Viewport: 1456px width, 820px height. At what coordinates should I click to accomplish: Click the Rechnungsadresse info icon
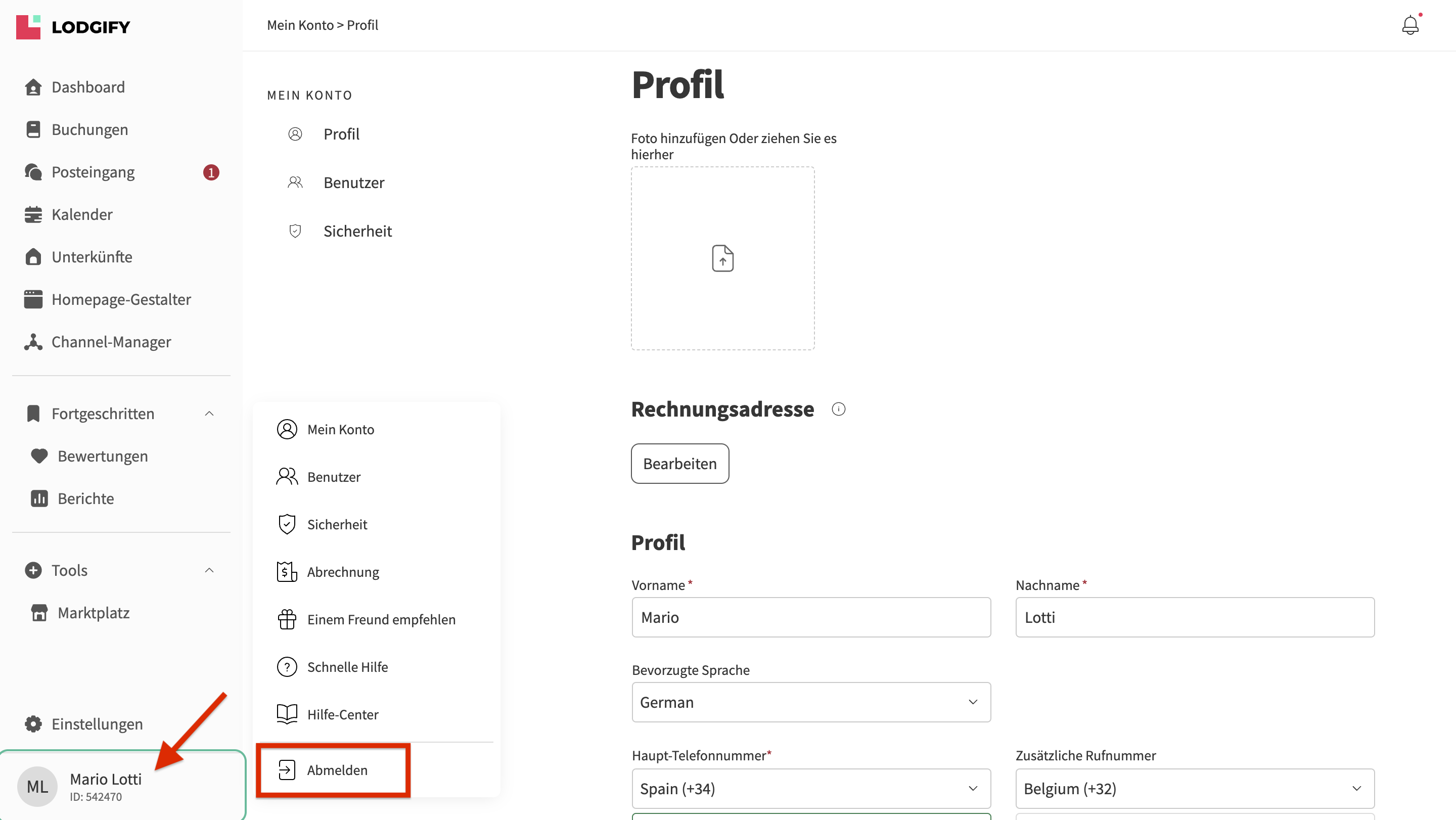click(x=838, y=409)
